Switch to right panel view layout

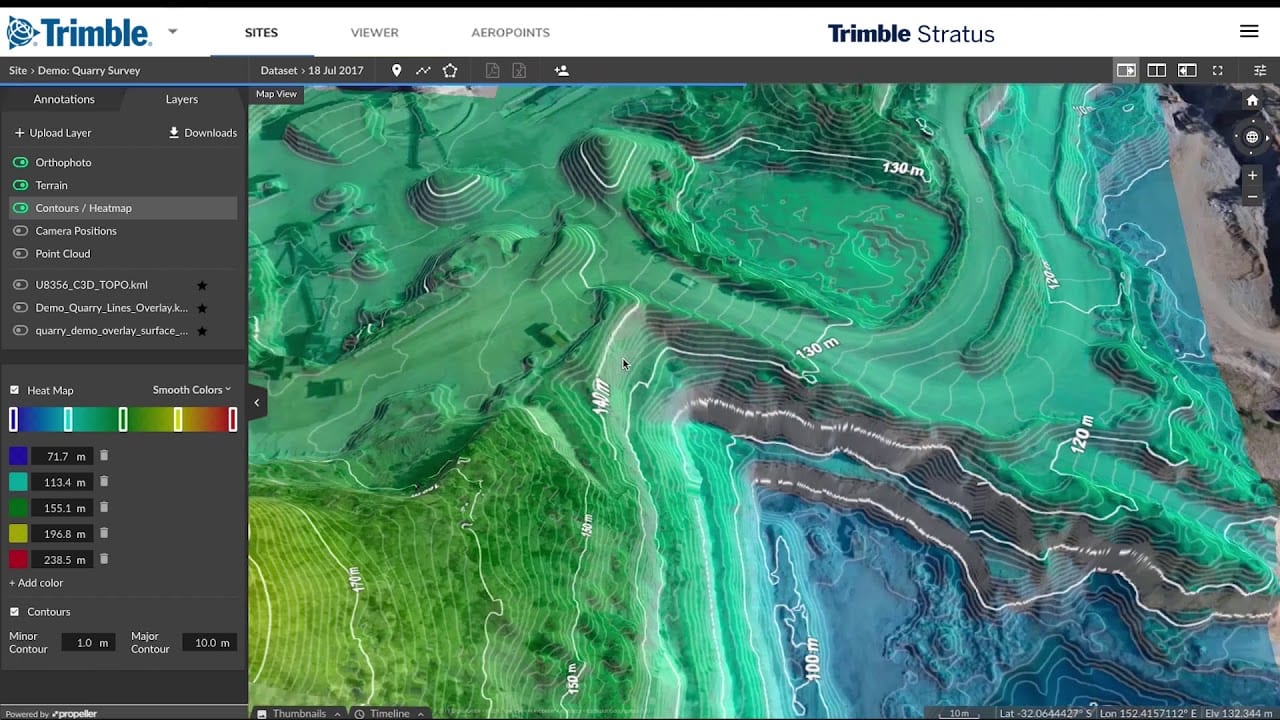click(1187, 71)
